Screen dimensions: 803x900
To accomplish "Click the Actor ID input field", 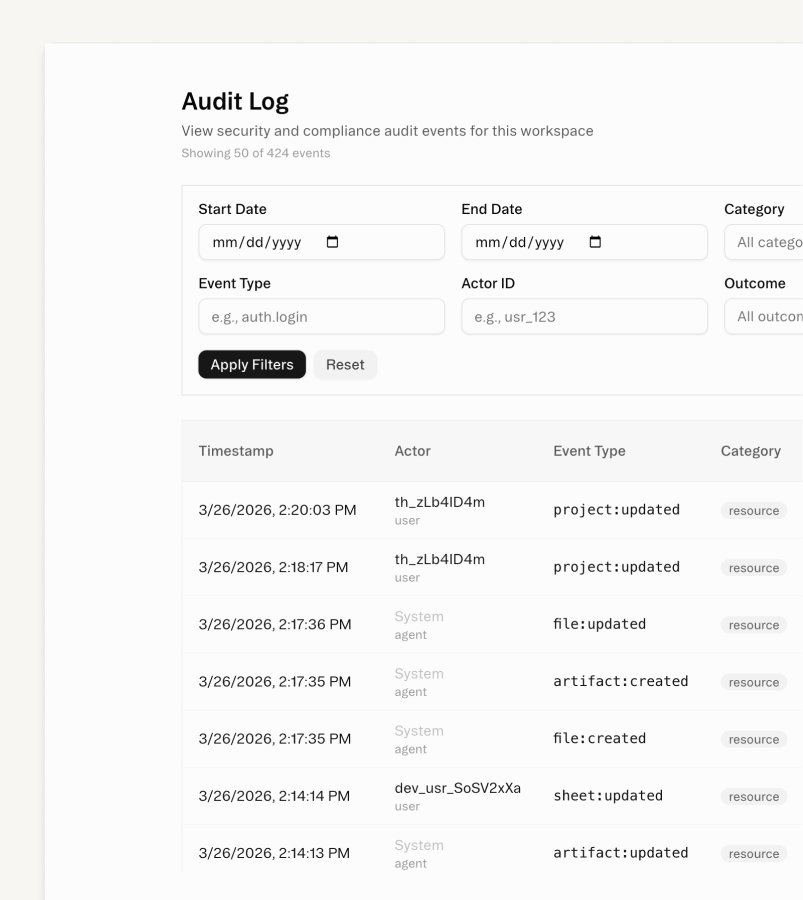I will coord(584,316).
